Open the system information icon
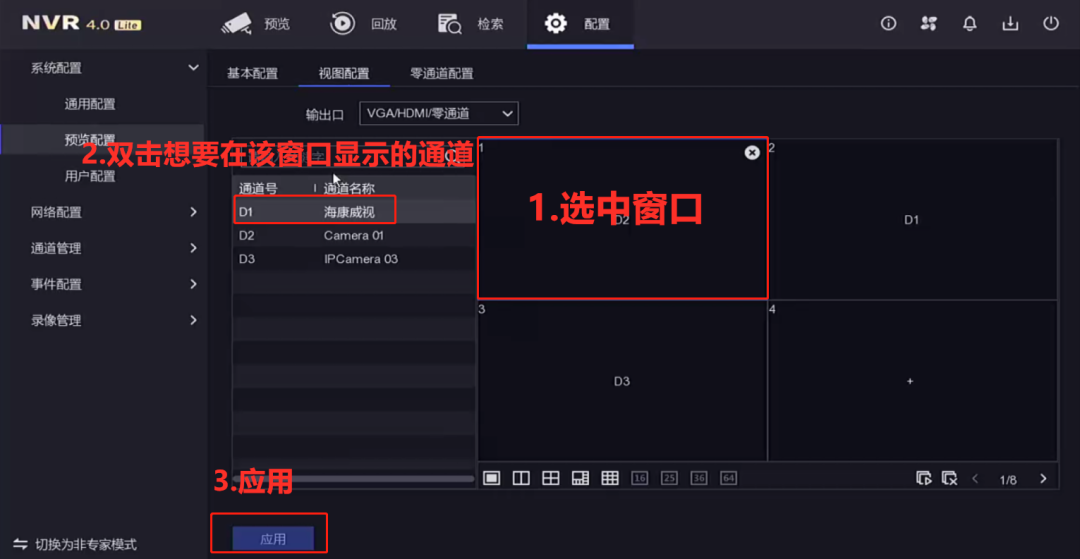 pyautogui.click(x=889, y=23)
